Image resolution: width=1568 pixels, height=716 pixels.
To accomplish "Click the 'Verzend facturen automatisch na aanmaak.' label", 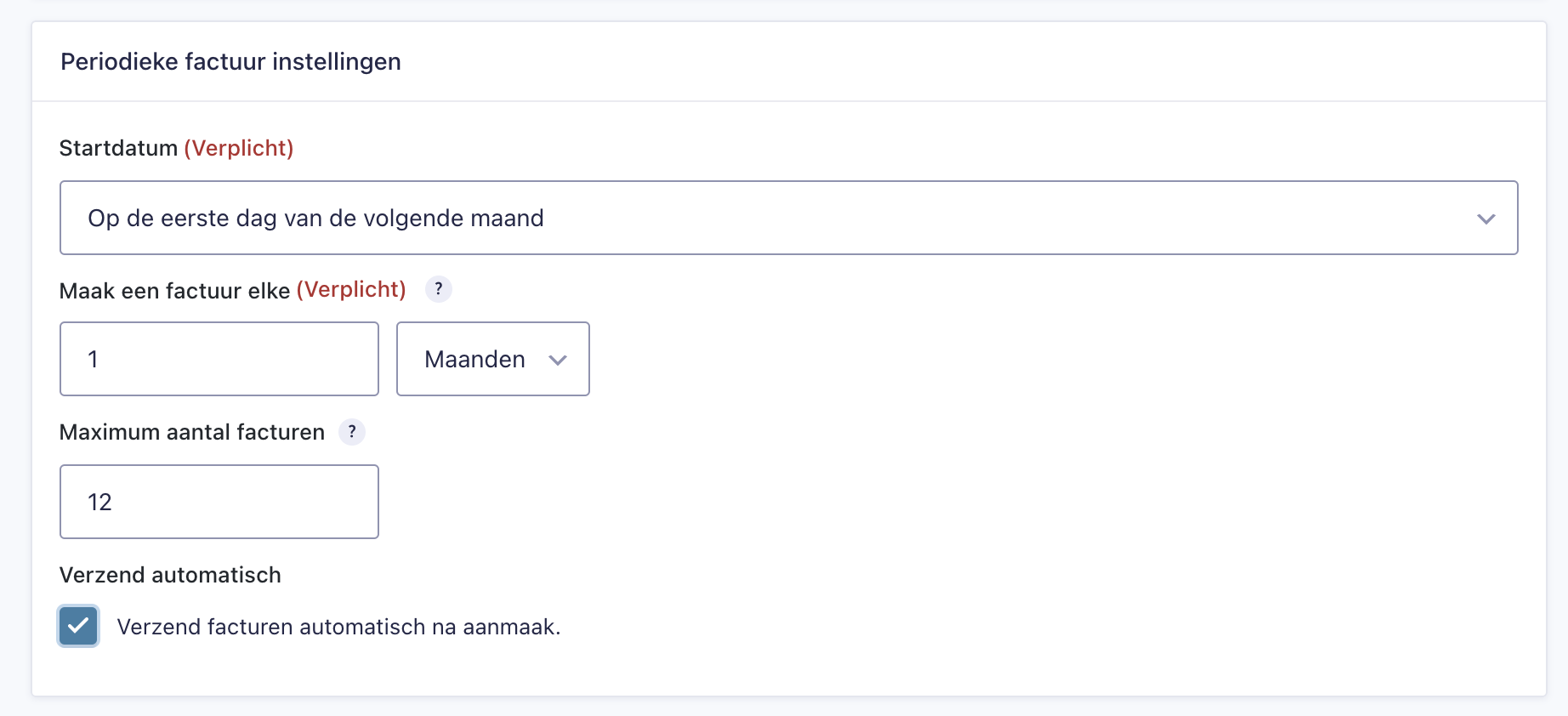I will [x=338, y=627].
